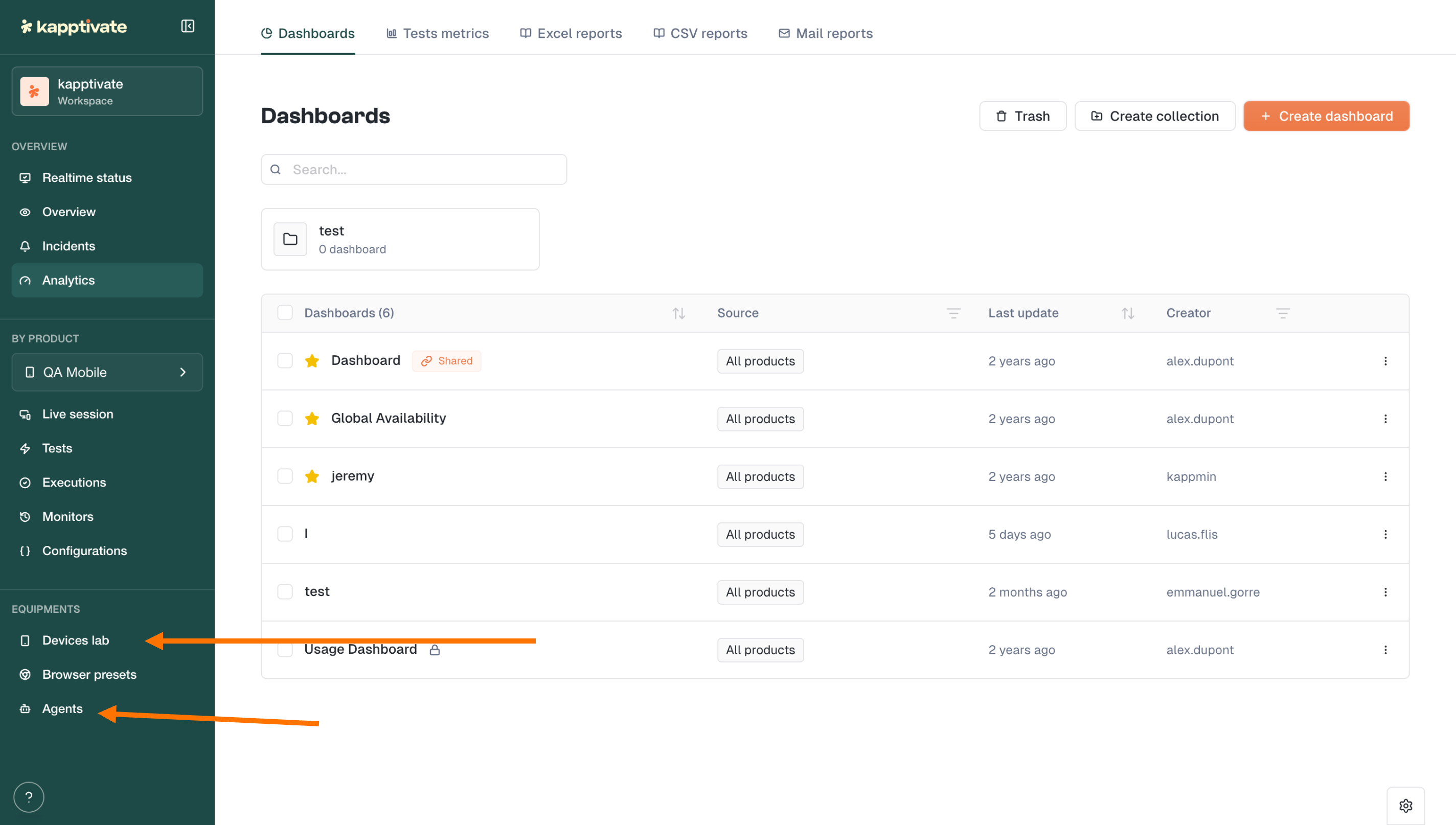Click the help question mark icon
This screenshot has width=1456, height=825.
[x=29, y=797]
